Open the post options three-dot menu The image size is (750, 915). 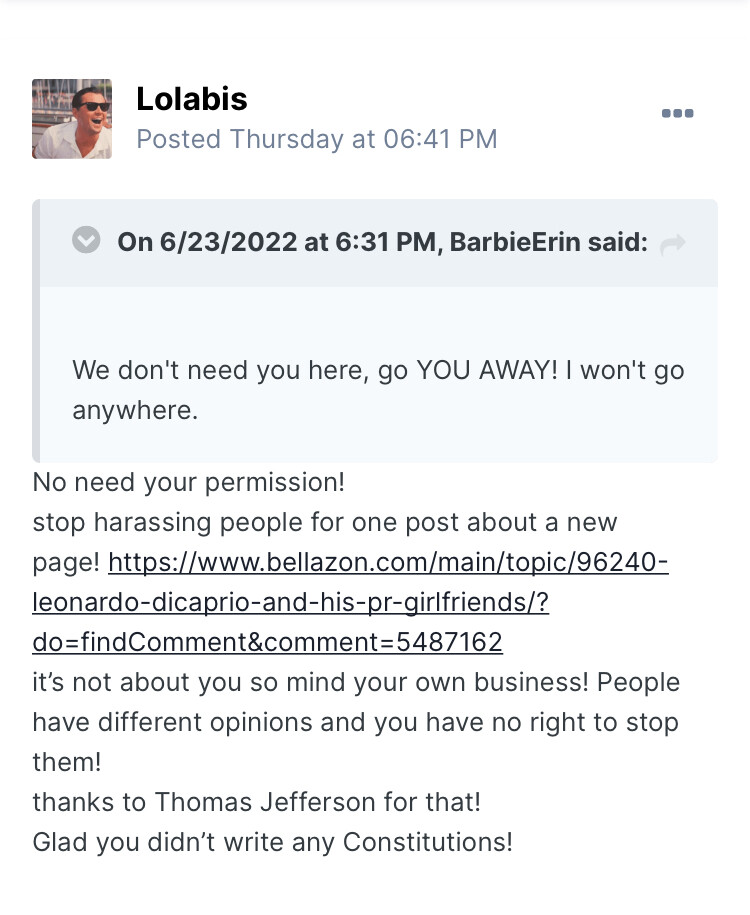677,114
